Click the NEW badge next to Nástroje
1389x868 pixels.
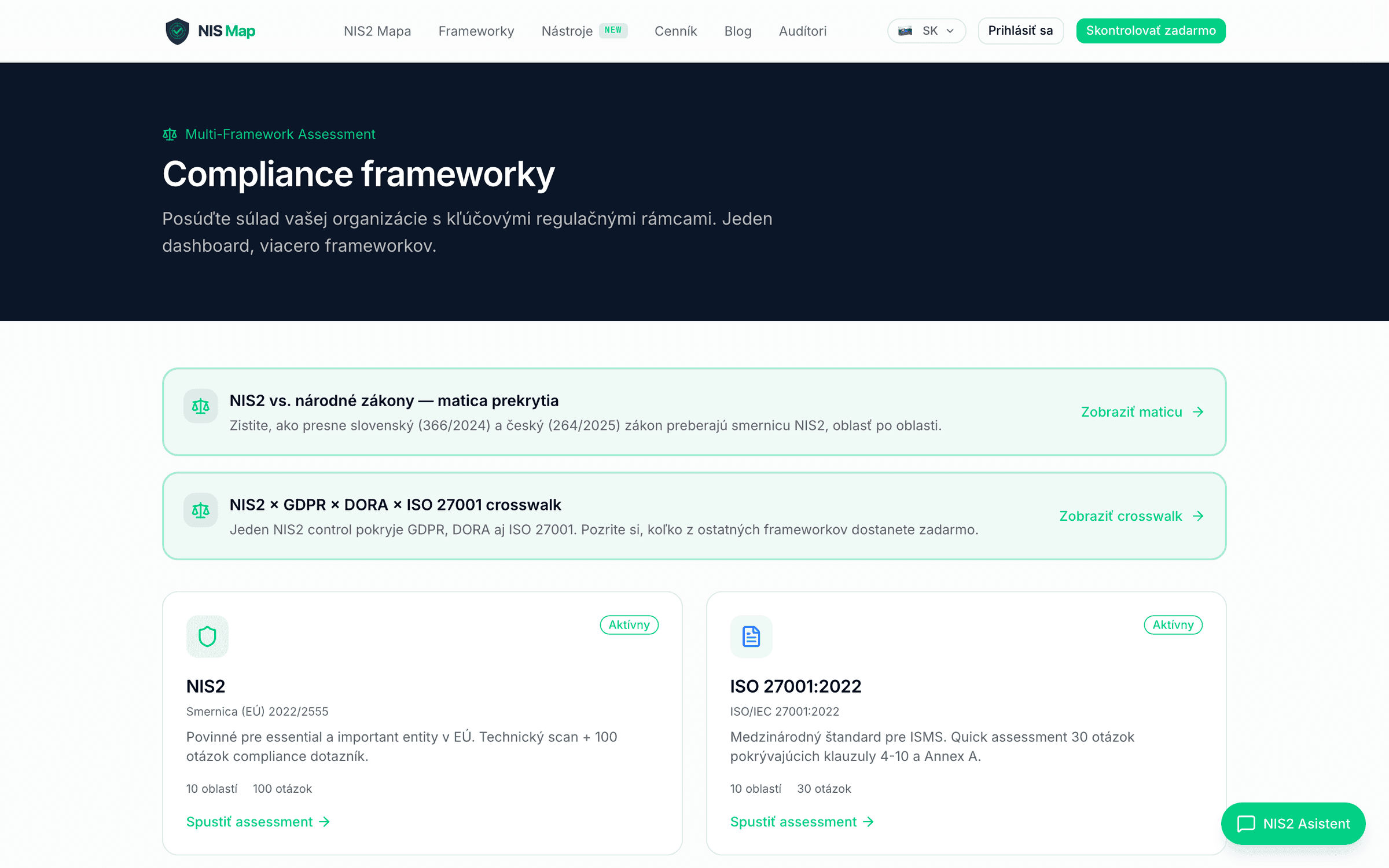(x=613, y=30)
